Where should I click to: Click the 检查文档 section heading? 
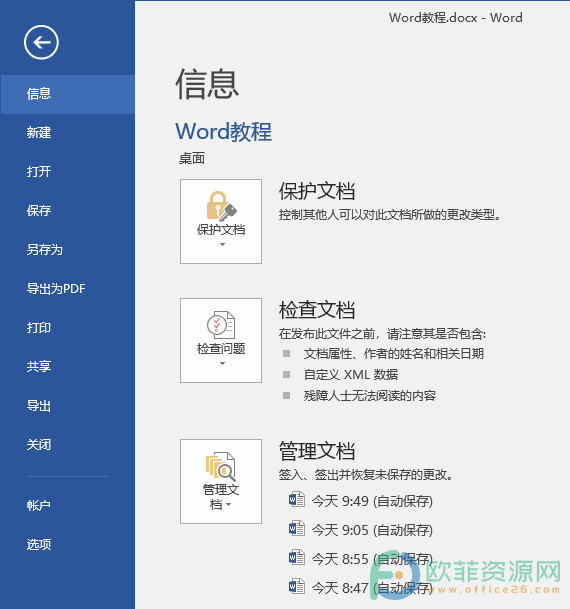pos(317,310)
